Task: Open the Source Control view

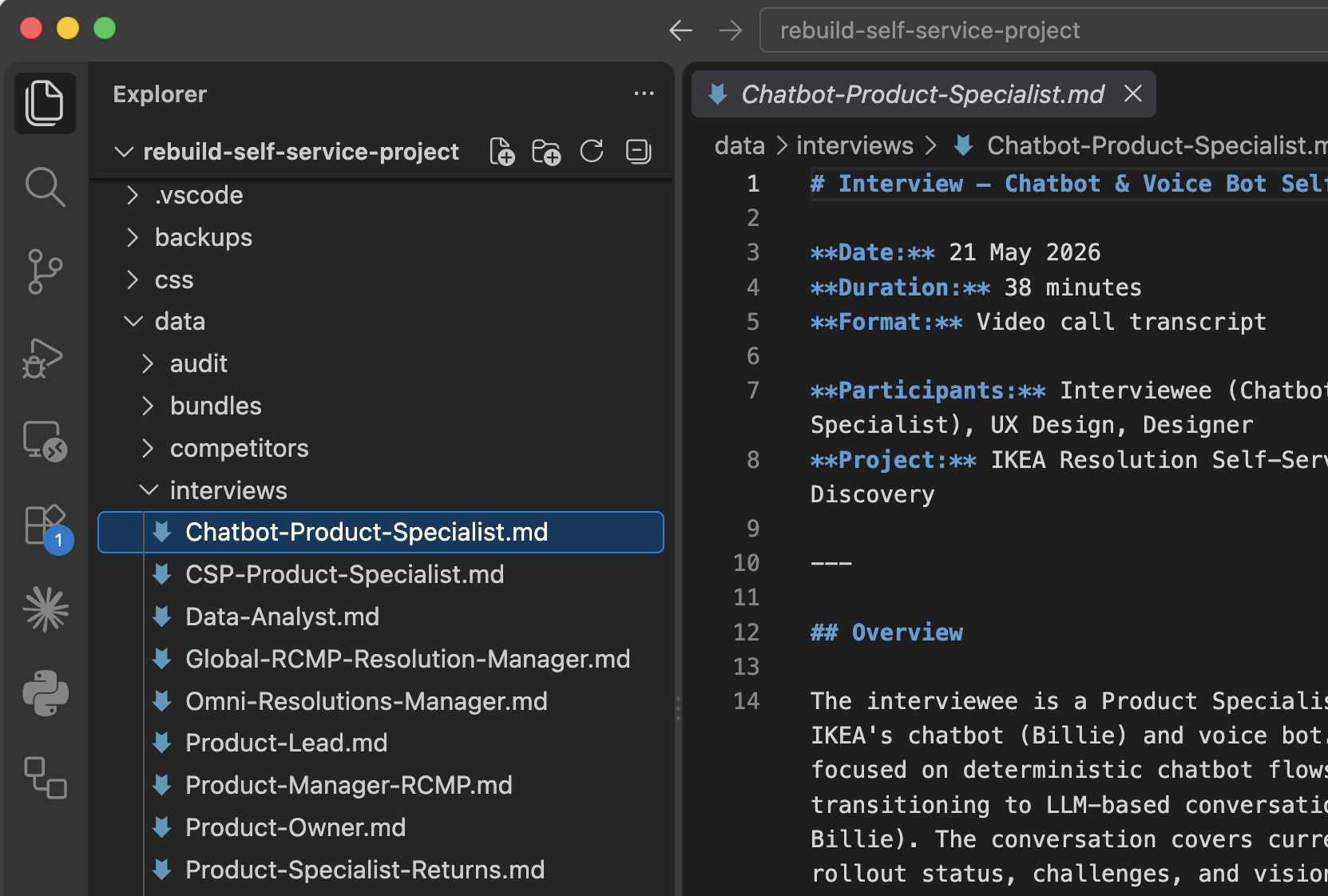Action: pyautogui.click(x=45, y=272)
